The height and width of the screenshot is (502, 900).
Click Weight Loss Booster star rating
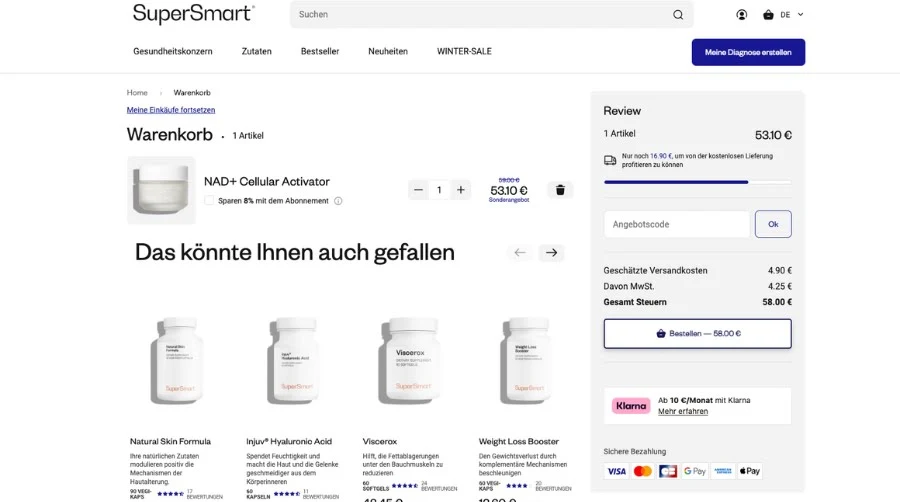(x=517, y=486)
